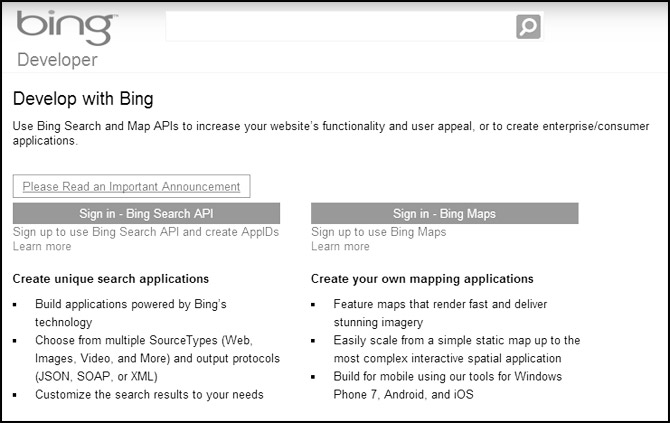Click Sign in - Bing Search API button

(x=146, y=213)
